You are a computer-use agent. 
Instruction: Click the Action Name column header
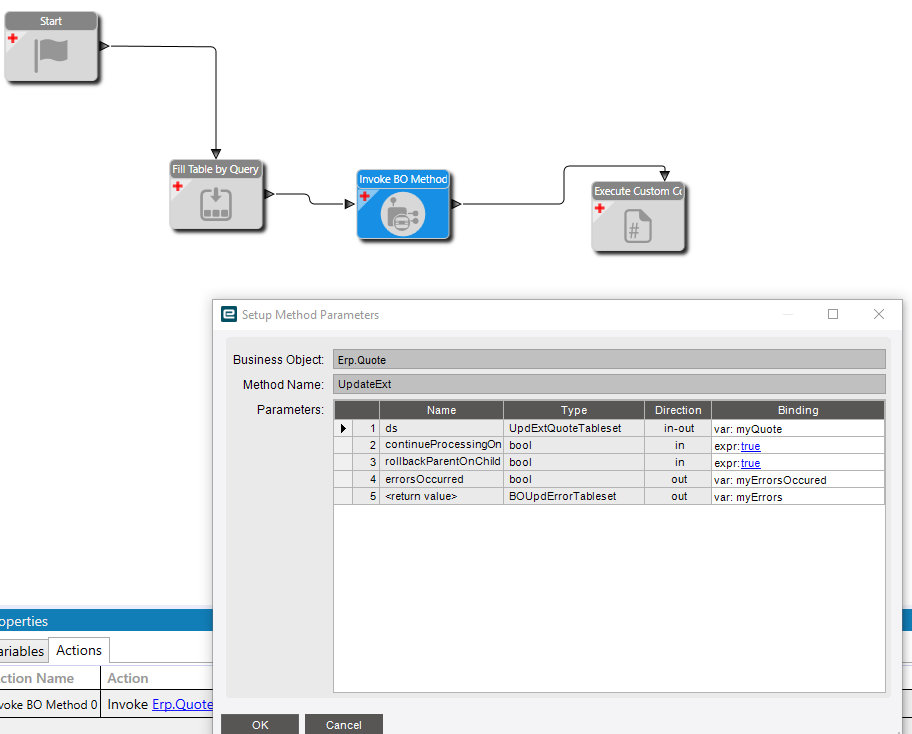(x=50, y=678)
